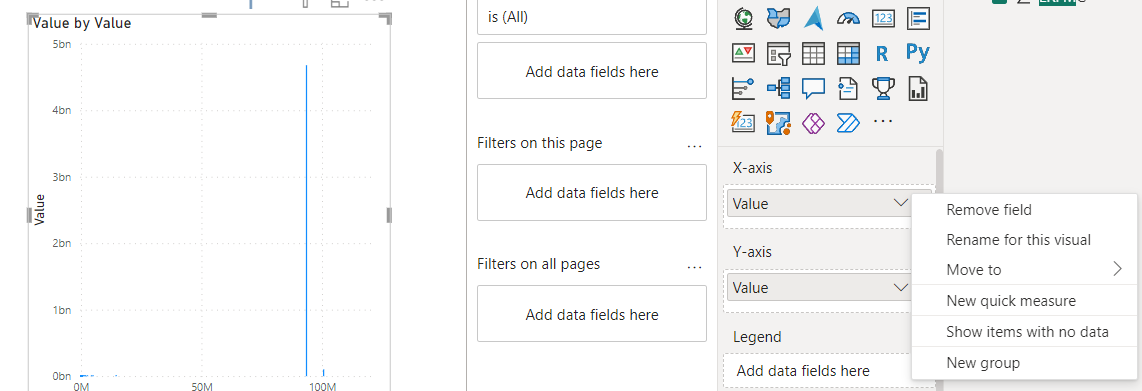Choose the Power Automate visual
Viewport: 1142px width, 391px height.
click(x=848, y=123)
